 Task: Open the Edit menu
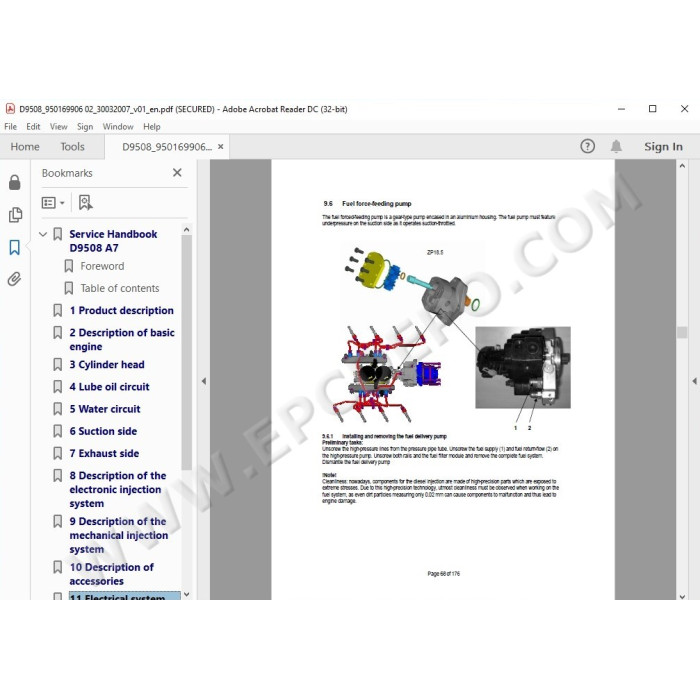pos(33,127)
